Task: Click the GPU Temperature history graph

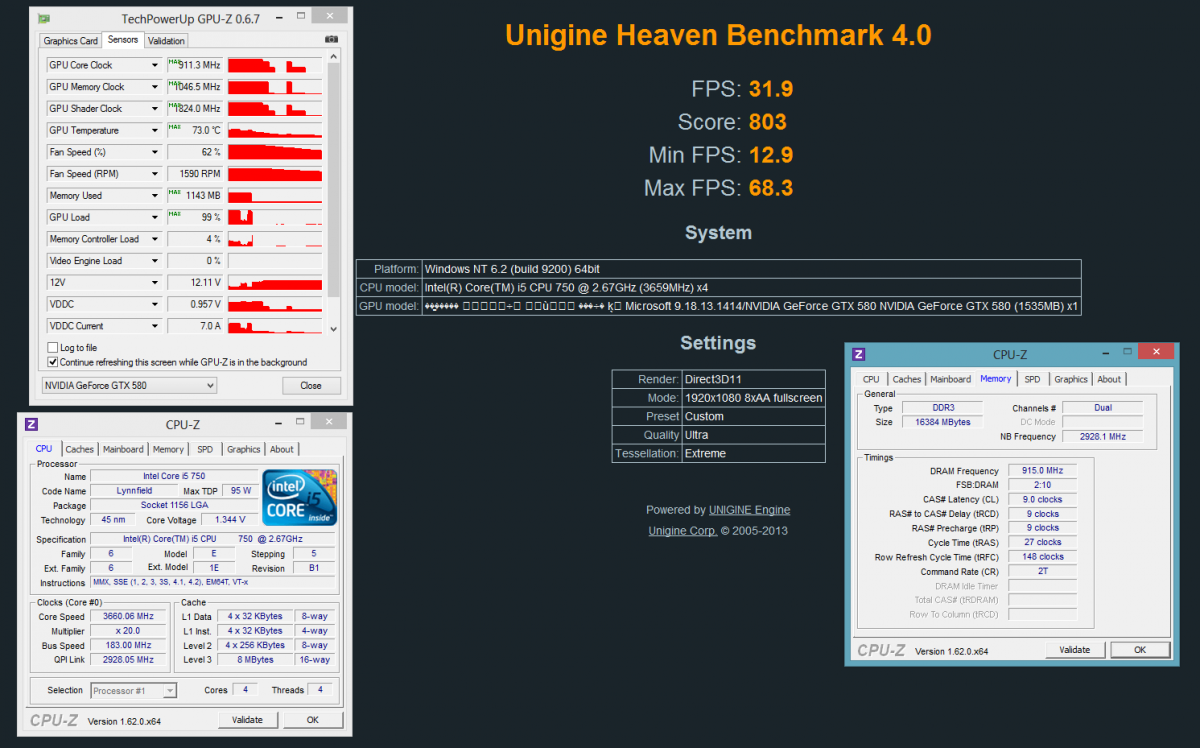Action: click(x=275, y=131)
